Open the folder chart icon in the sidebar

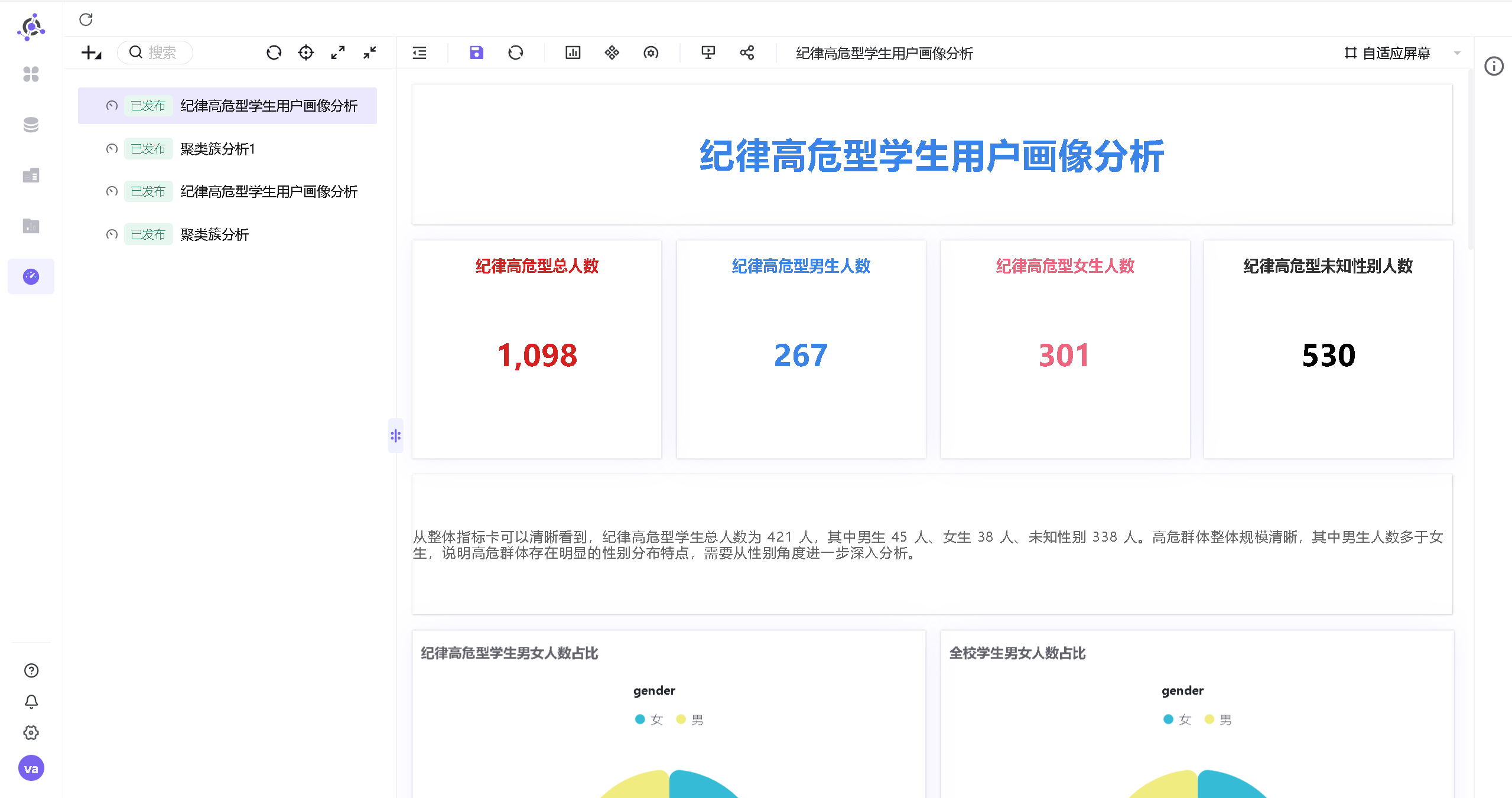(31, 226)
